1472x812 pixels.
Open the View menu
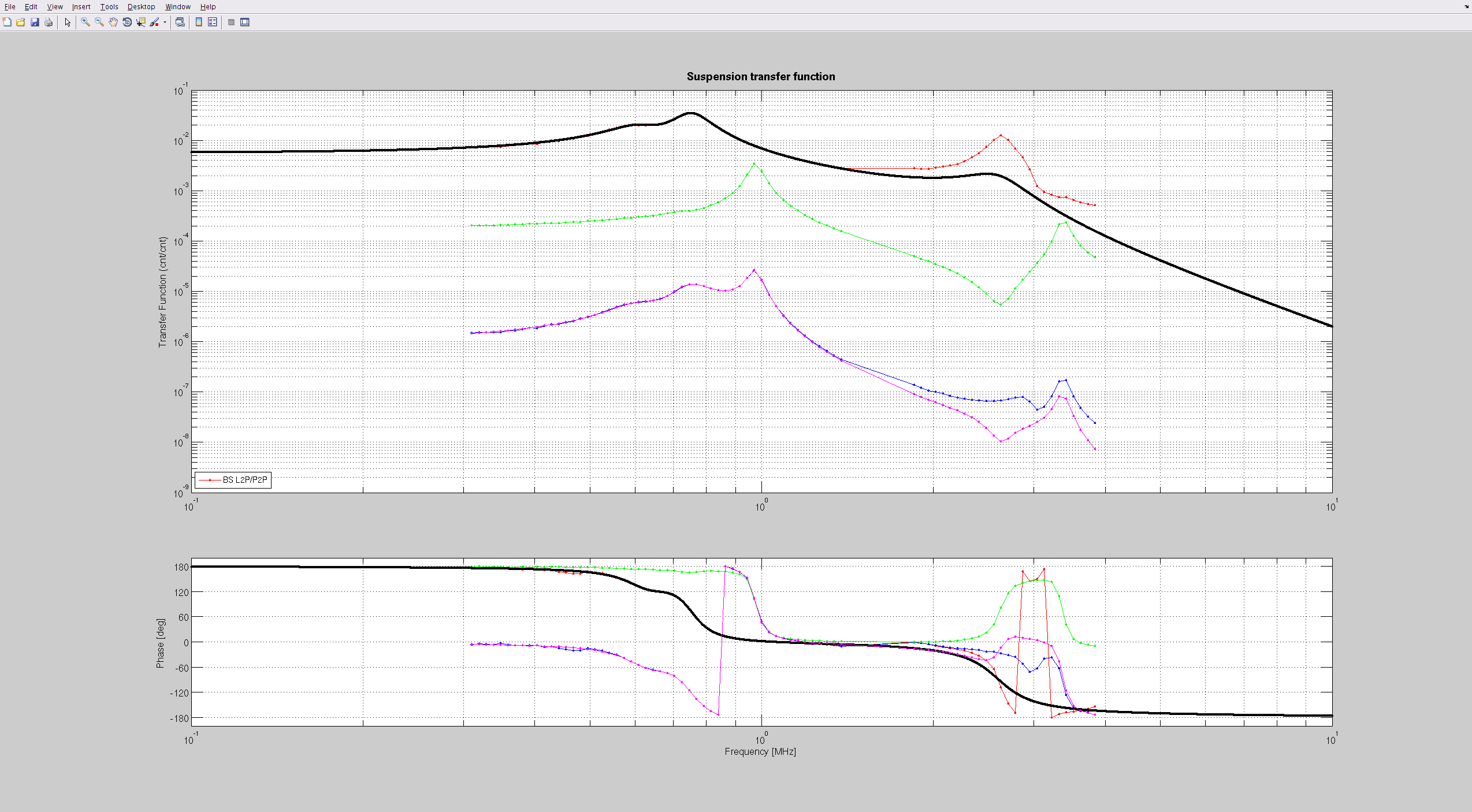(55, 7)
